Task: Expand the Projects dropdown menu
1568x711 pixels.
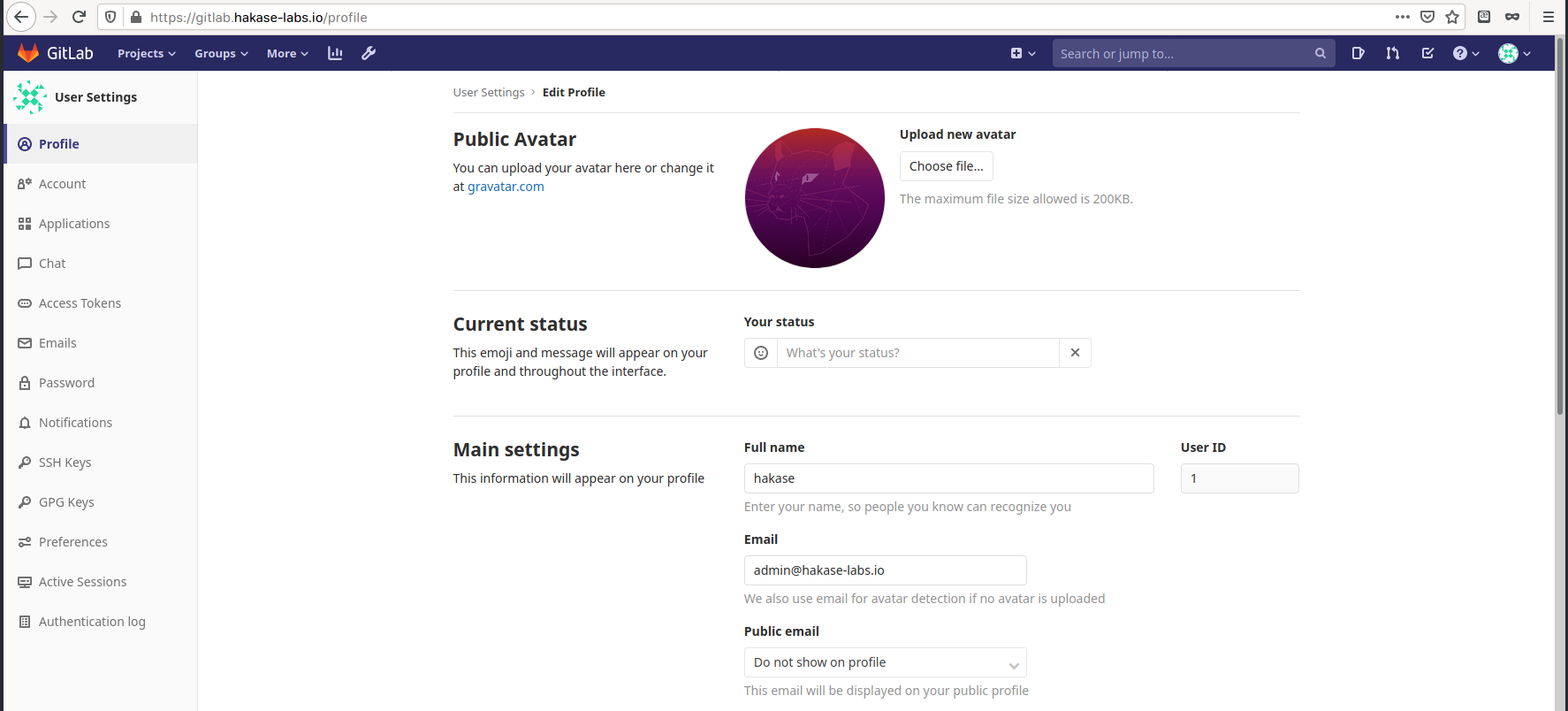Action: [x=147, y=53]
